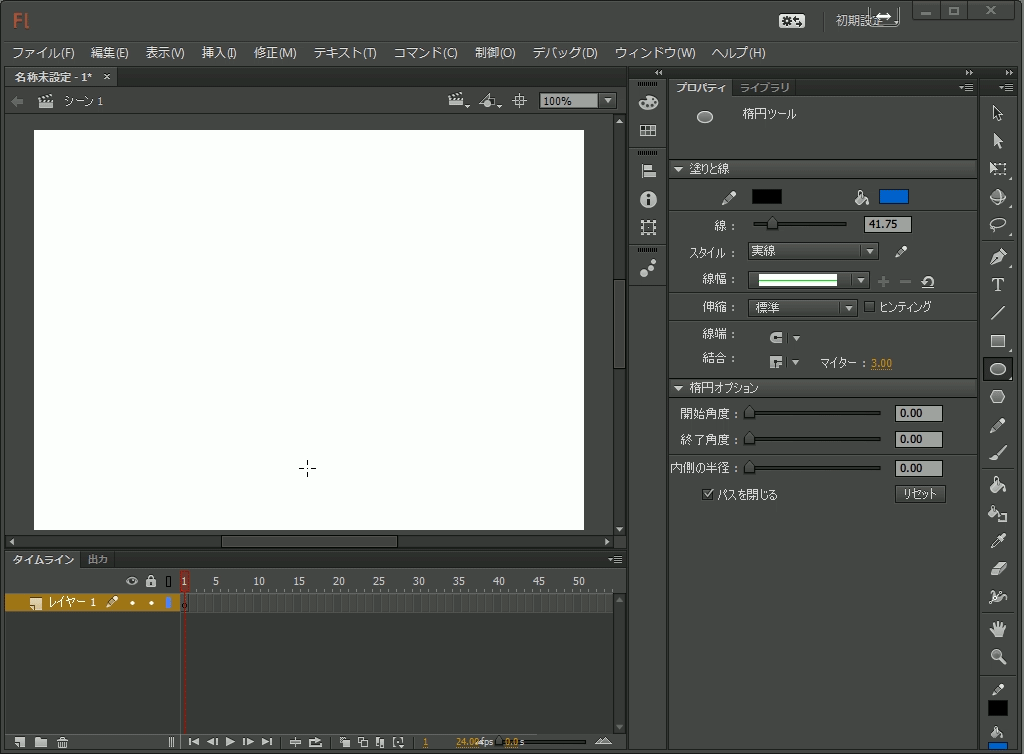The image size is (1024, 754).
Task: Toggle outline color square of レイヤー 1
Action: (168, 603)
